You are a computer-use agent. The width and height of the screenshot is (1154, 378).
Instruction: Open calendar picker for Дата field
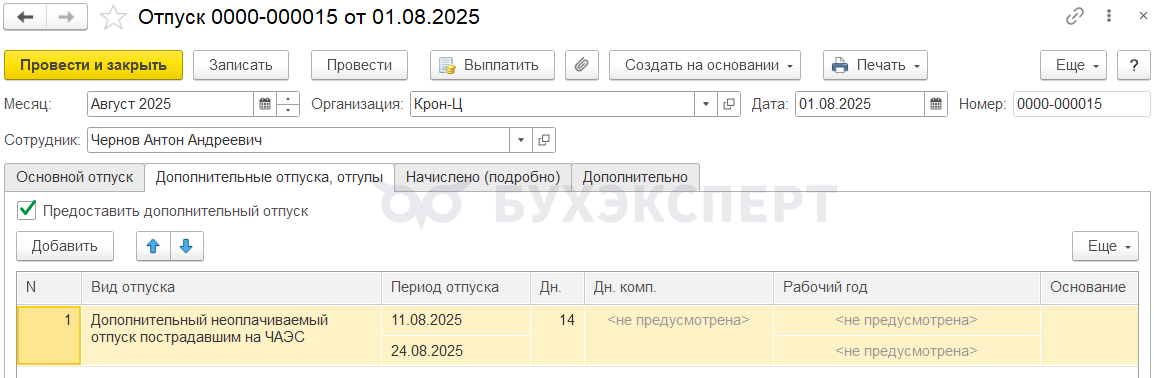click(935, 104)
